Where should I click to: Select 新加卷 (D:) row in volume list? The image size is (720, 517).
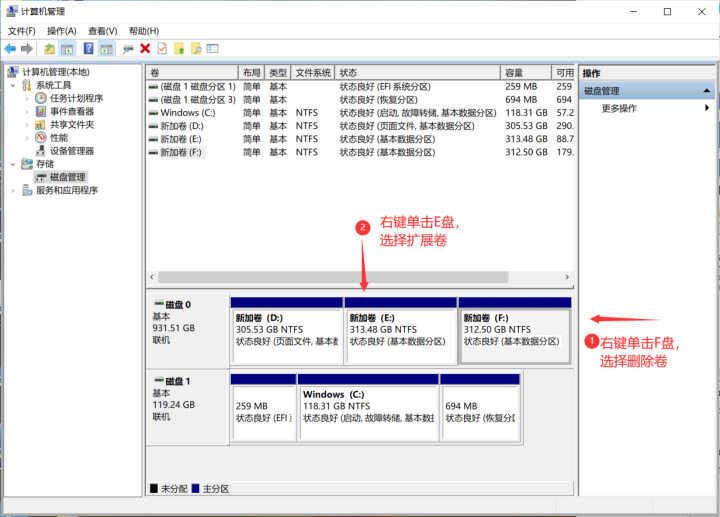pos(360,126)
